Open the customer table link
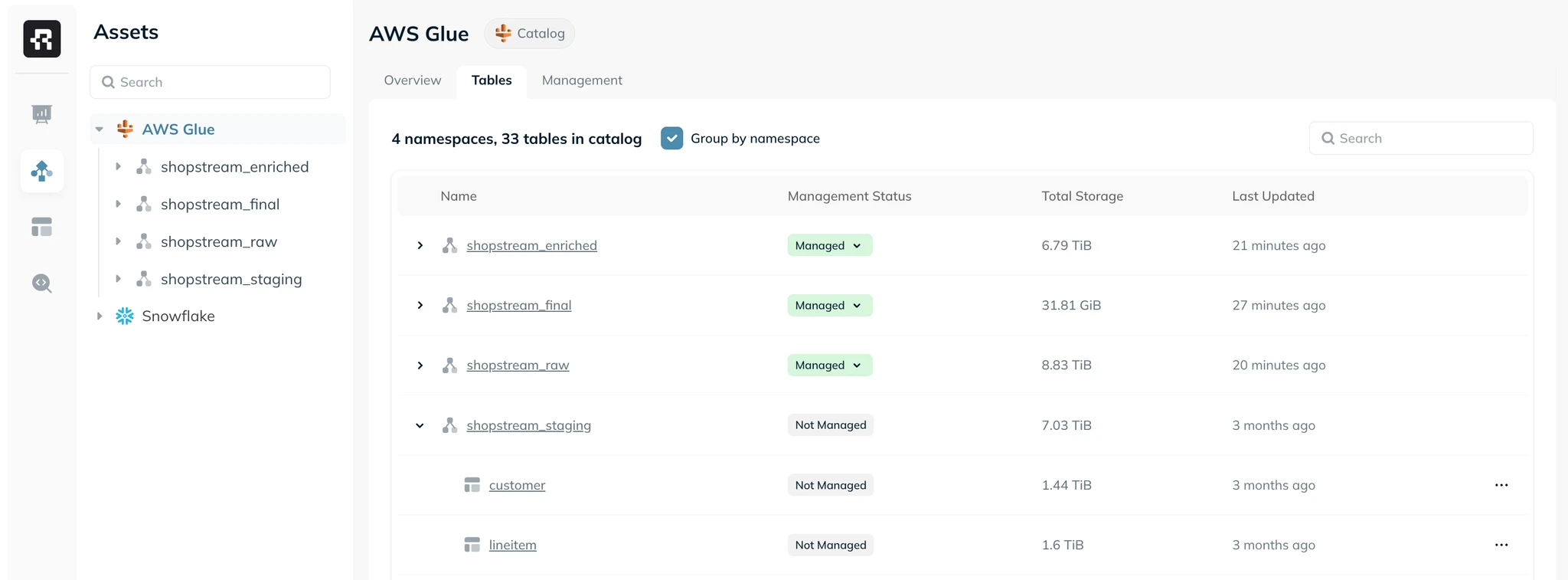This screenshot has width=1568, height=580. pos(518,485)
